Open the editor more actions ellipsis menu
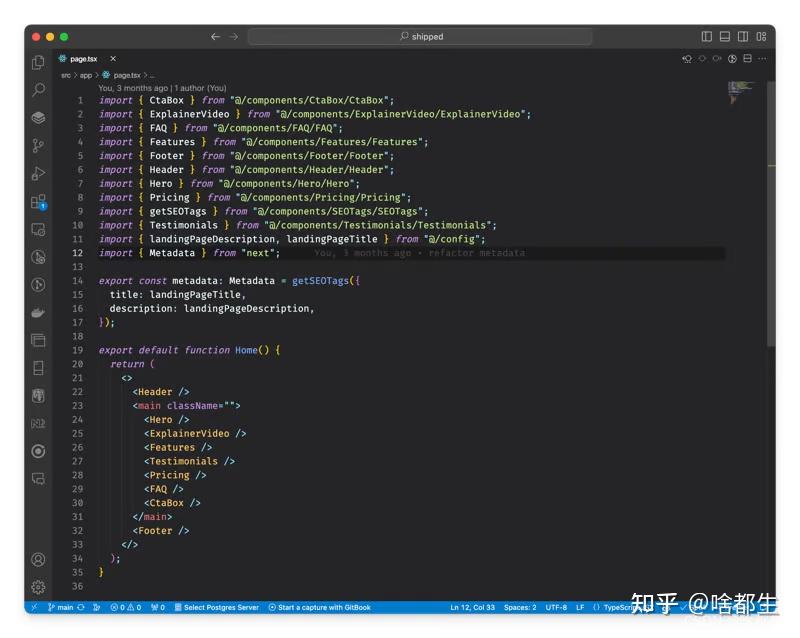 click(x=761, y=59)
